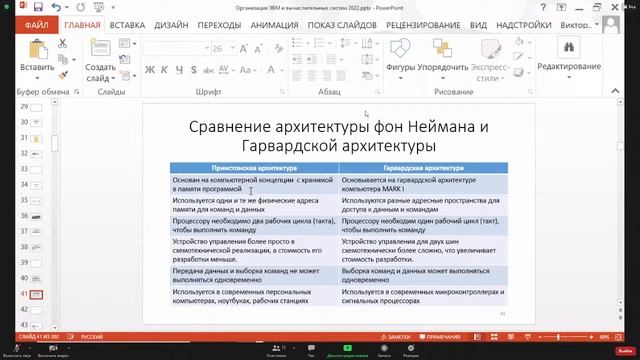Viewport: 640px width, 360px height.
Task: Select slide 36 thumbnail
Action: 36,216
